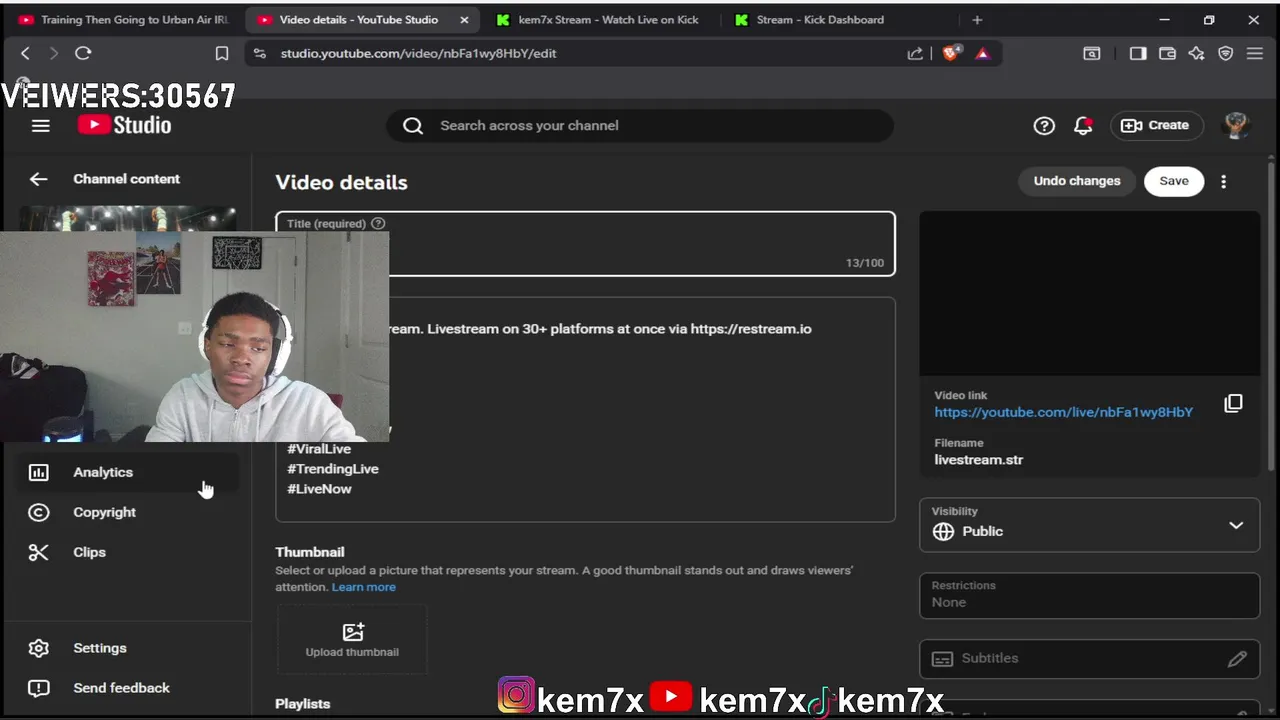Click the Settings gear icon
Screen dimensions: 1280x720
(38, 648)
